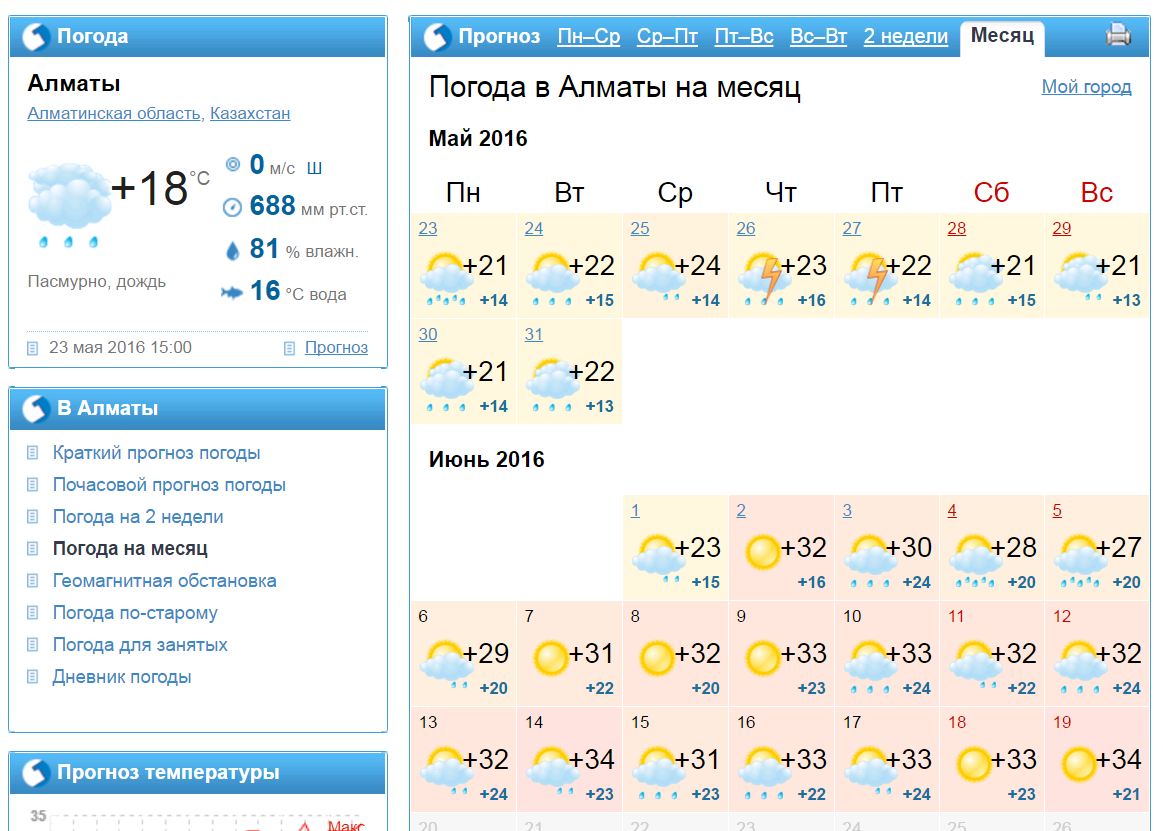Click the barometer pressure icon

point(232,207)
